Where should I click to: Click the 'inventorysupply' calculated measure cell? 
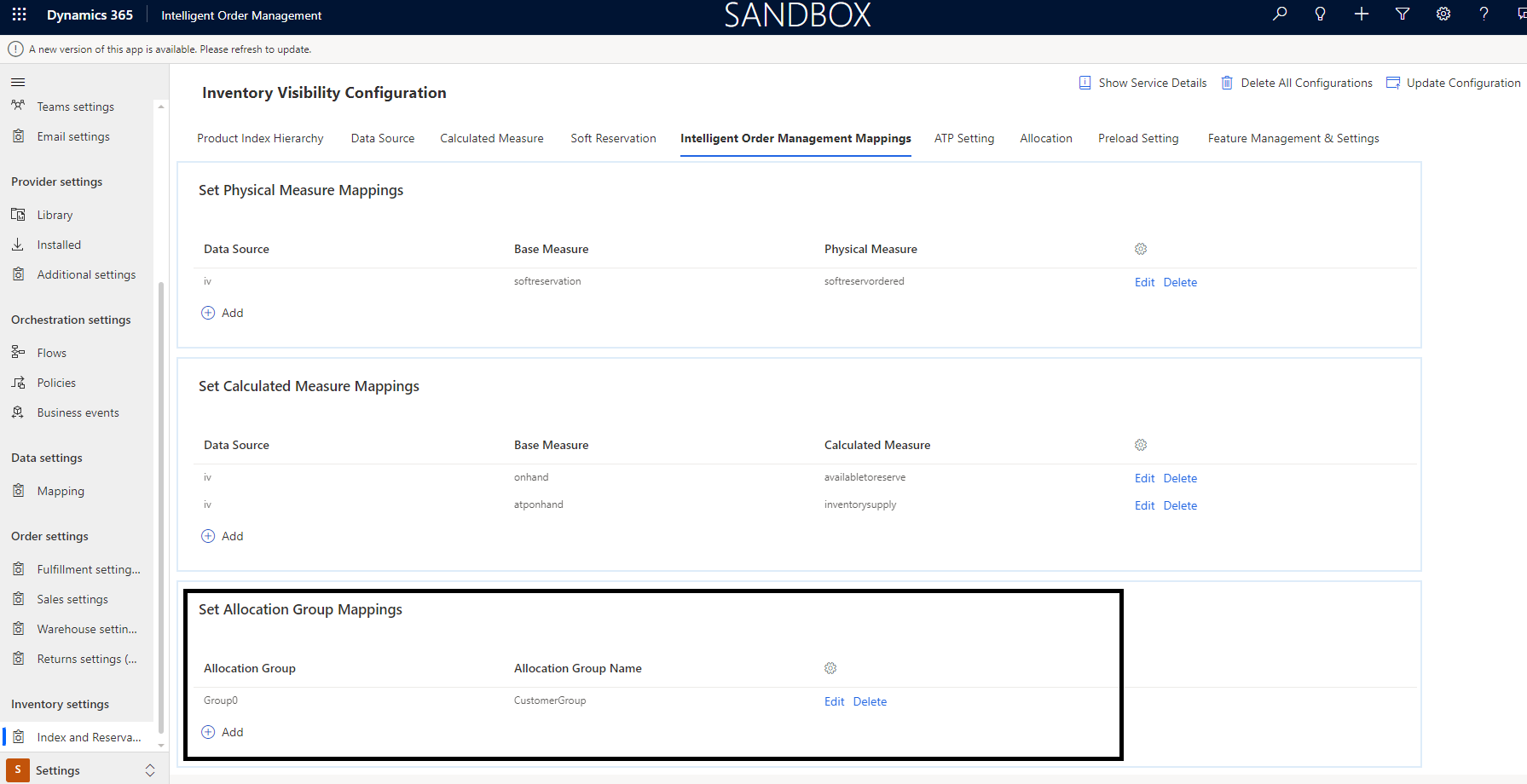(x=859, y=504)
